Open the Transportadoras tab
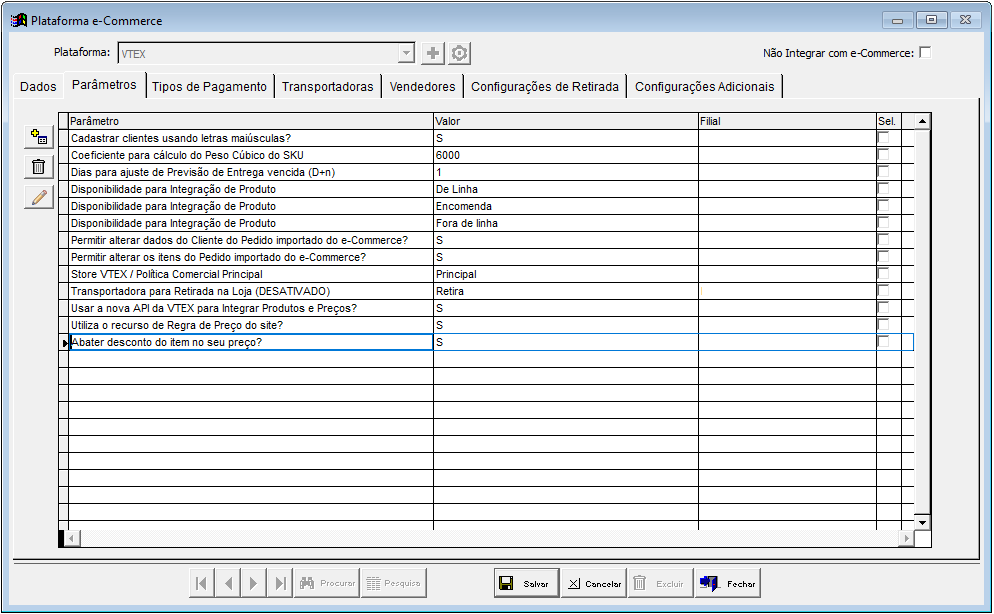Viewport: 994px width, 614px height. (327, 87)
